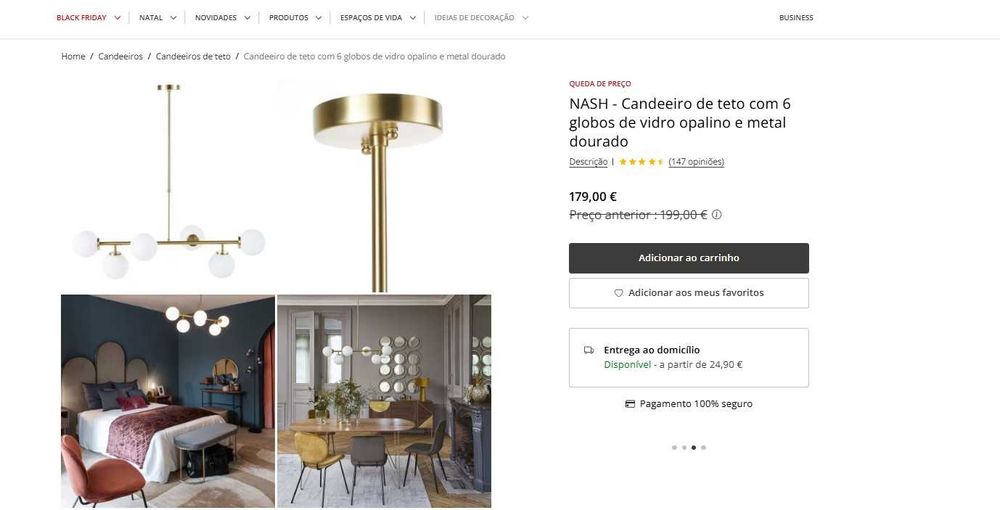Viewport: 1000px width, 510px height.
Task: Click the heart favorites icon
Action: (618, 293)
